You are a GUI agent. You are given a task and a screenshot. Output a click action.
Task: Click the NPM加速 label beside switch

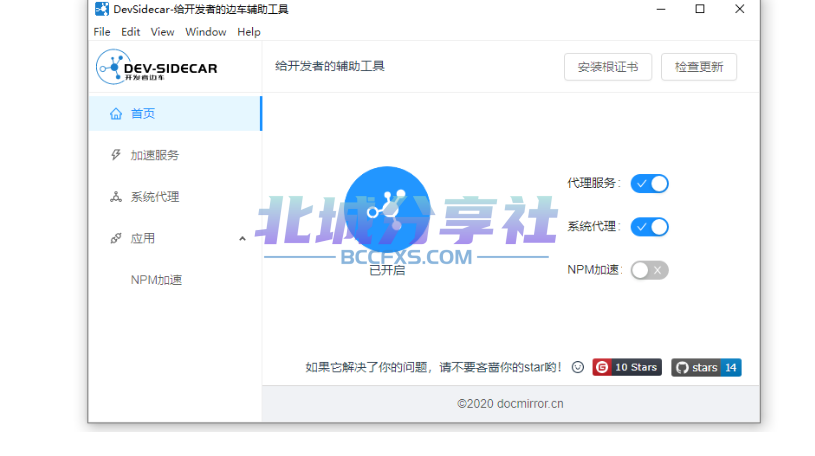click(594, 269)
